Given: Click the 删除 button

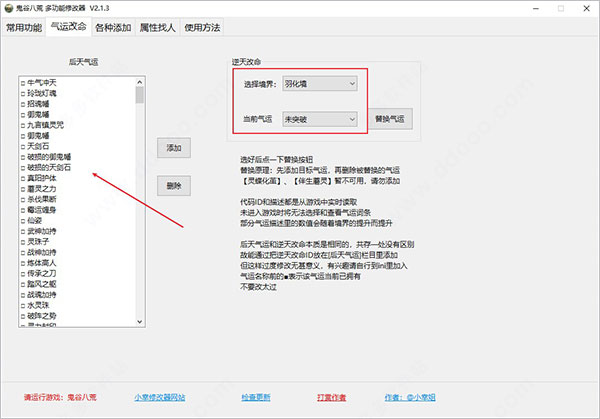Looking at the screenshot, I should [173, 185].
